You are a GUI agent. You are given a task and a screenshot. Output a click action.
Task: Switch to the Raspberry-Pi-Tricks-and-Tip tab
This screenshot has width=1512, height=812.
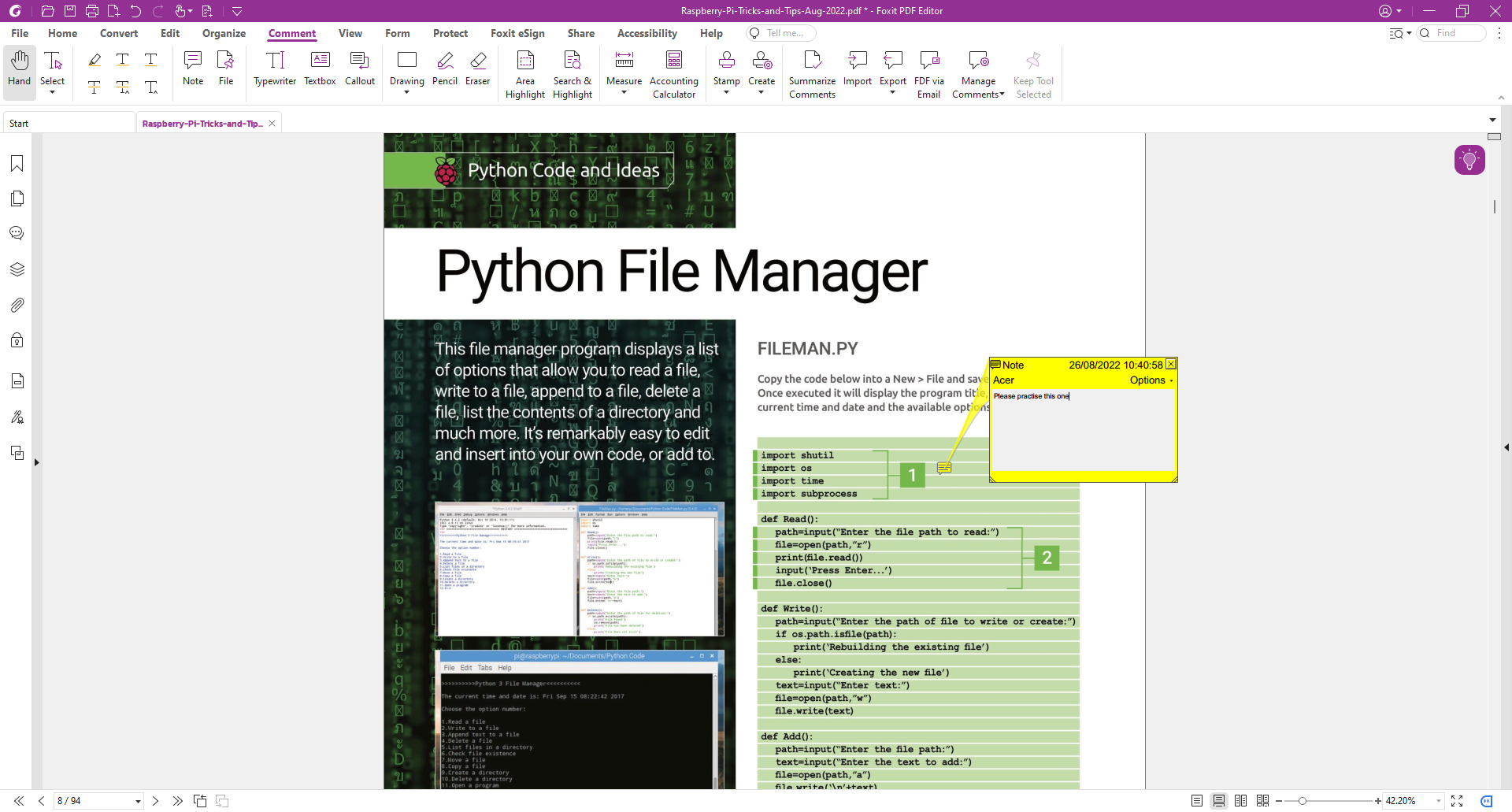point(201,123)
